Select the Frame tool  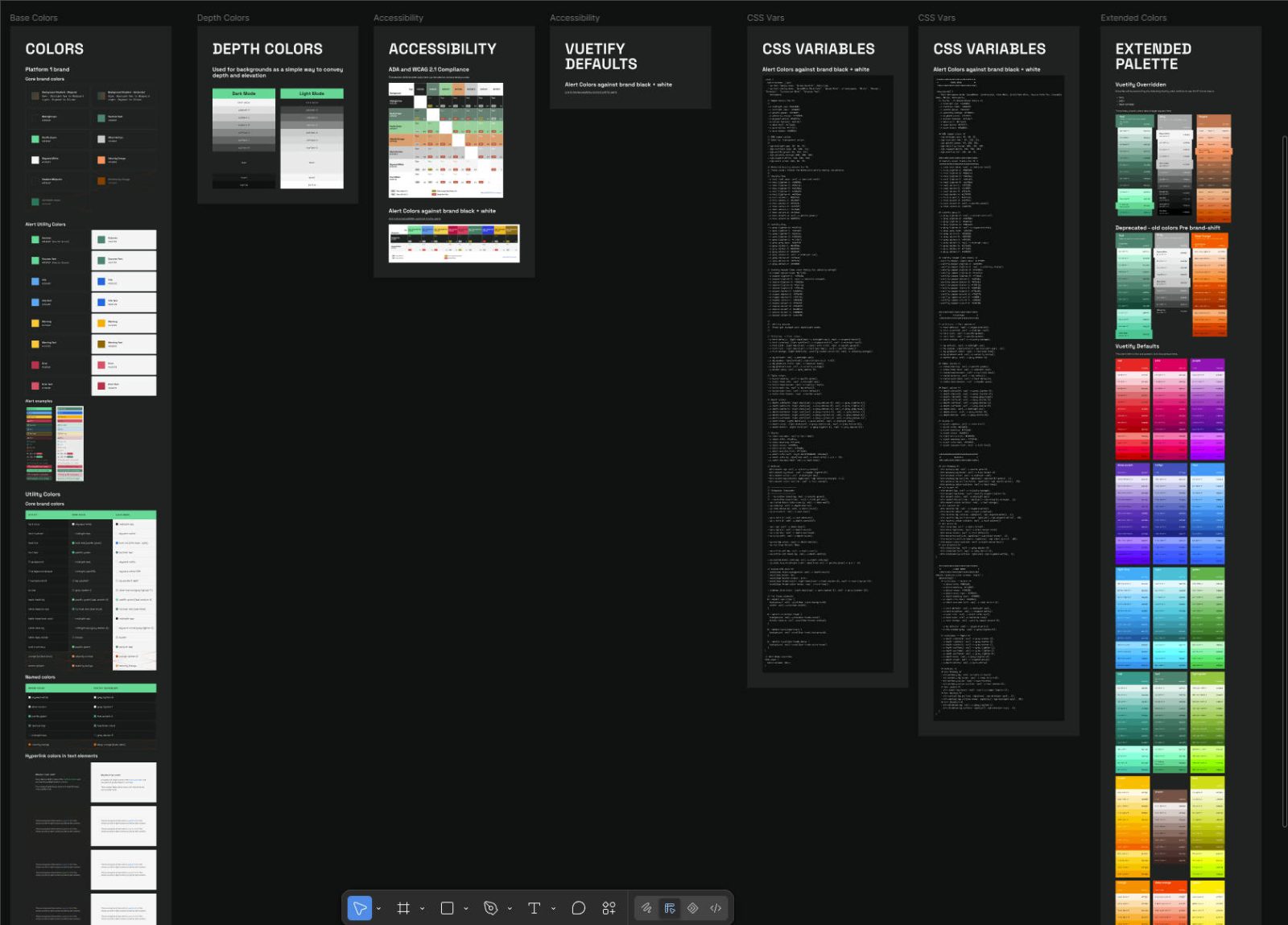coord(403,908)
